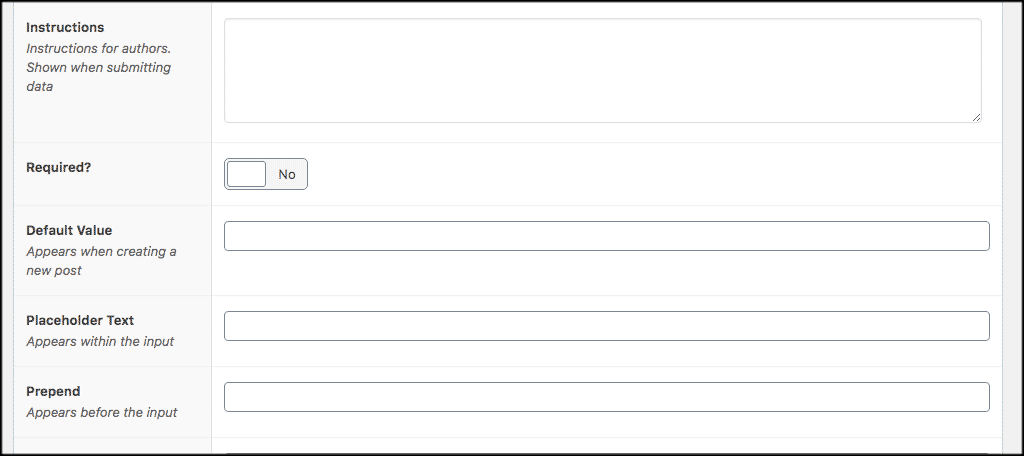Viewport: 1024px width, 456px height.
Task: Click the white knob of Required switch
Action: click(x=247, y=174)
